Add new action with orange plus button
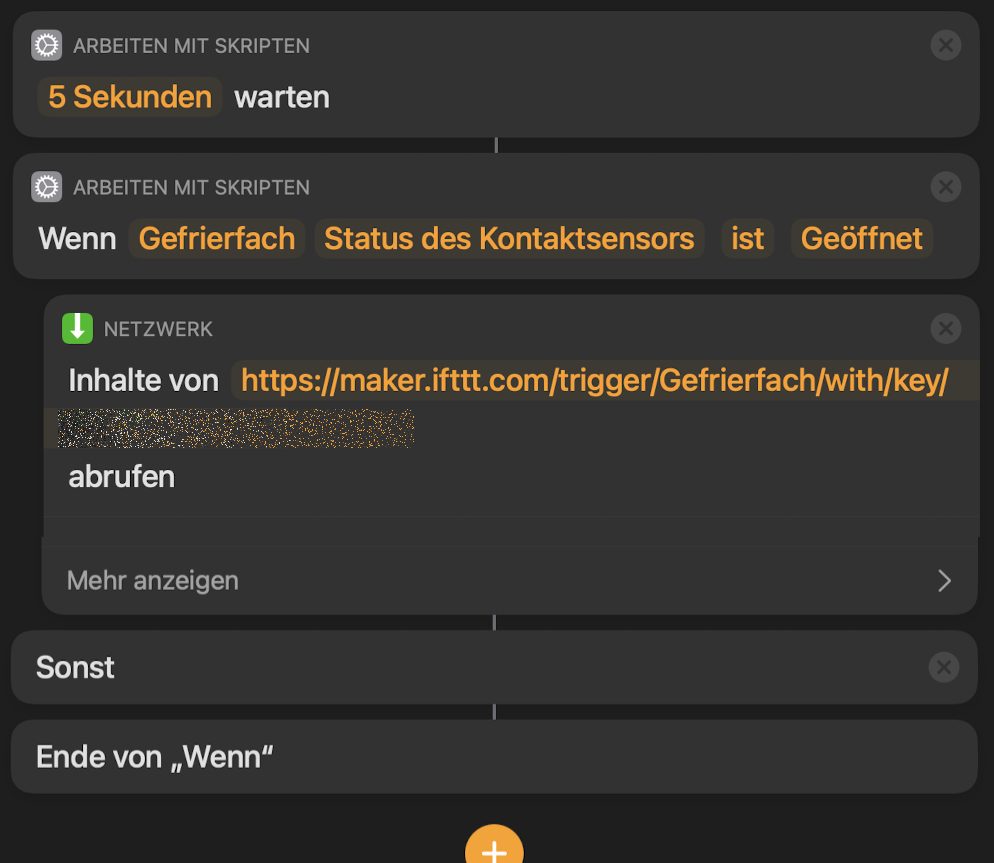The image size is (994, 863). tap(494, 849)
